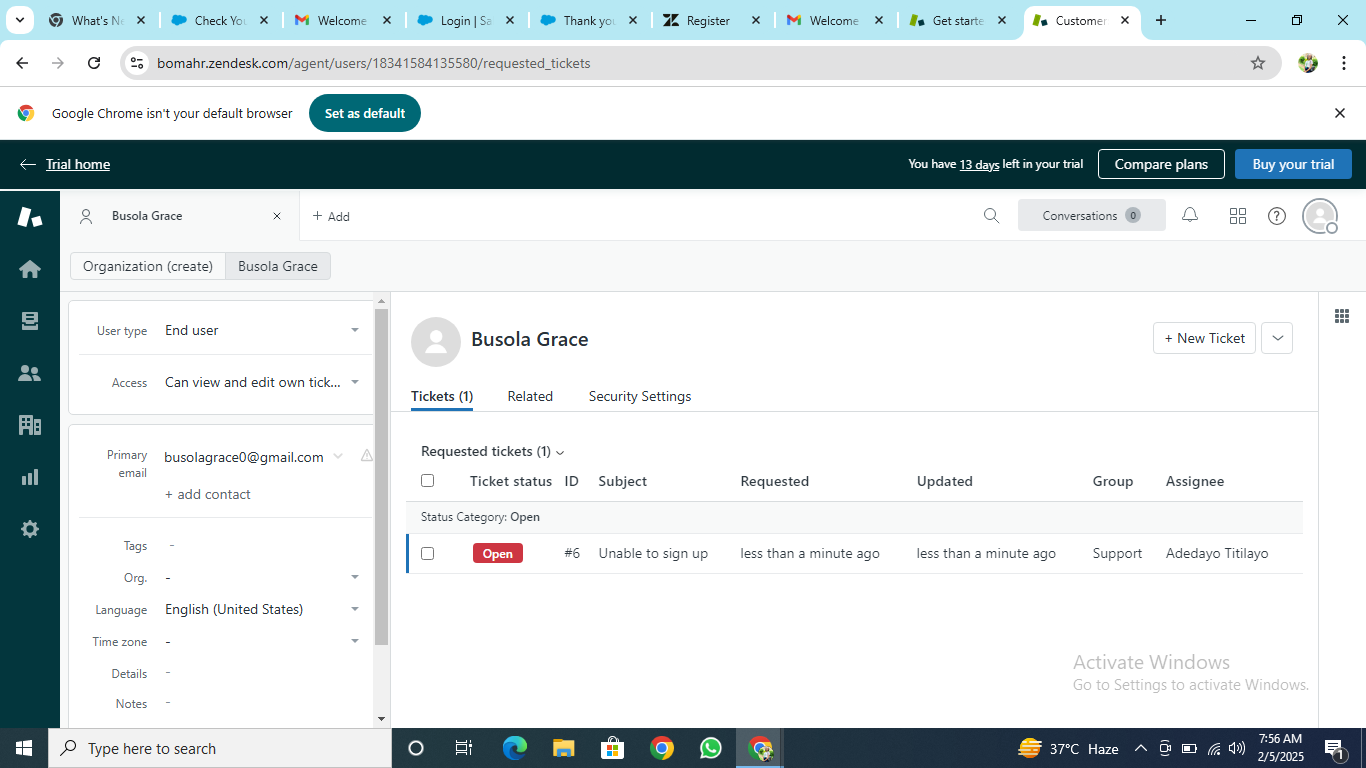
Task: Open the Zendesk products grid icon
Action: coord(1238,216)
